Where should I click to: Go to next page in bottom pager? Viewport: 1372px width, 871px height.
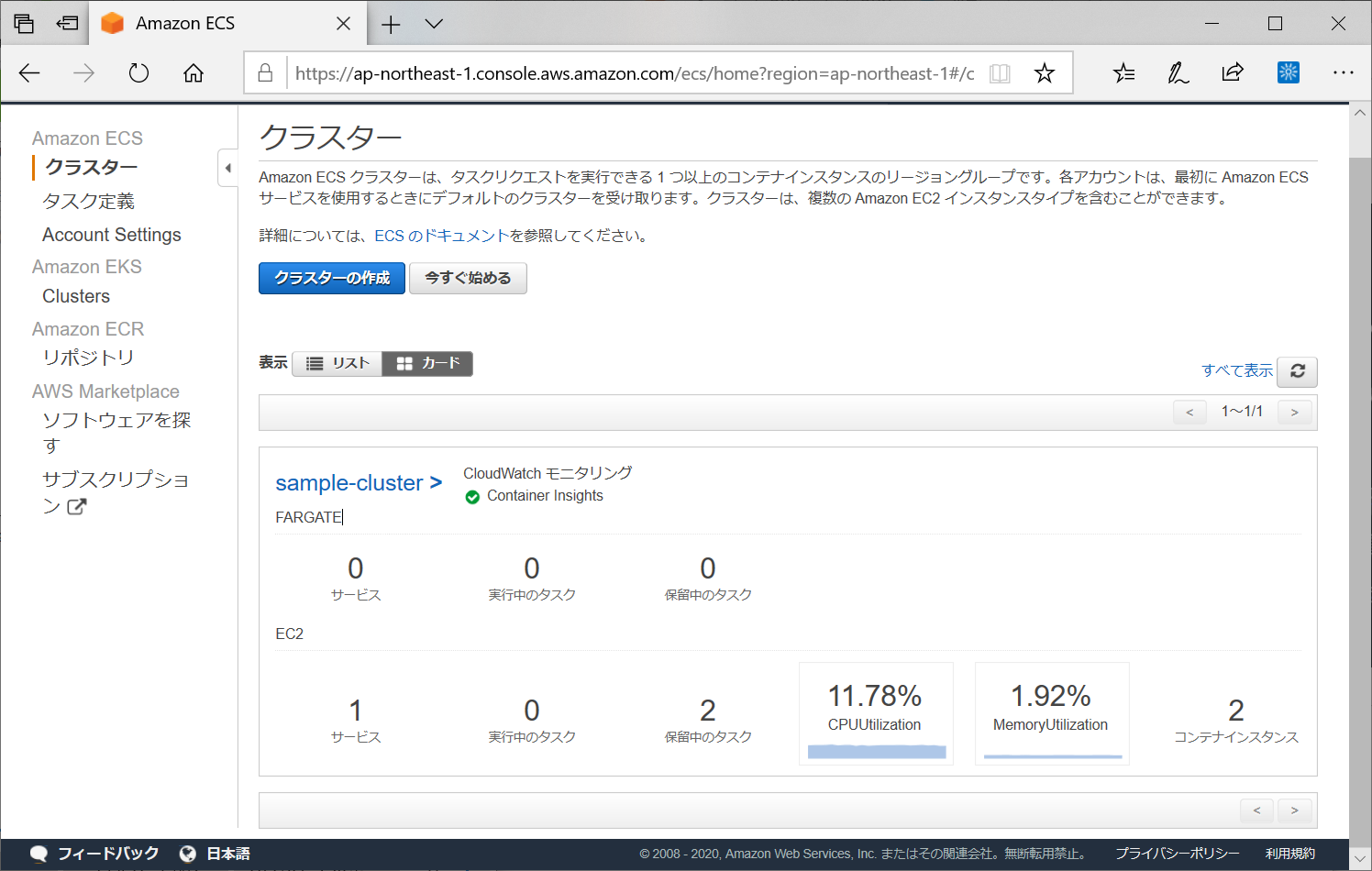pos(1295,810)
